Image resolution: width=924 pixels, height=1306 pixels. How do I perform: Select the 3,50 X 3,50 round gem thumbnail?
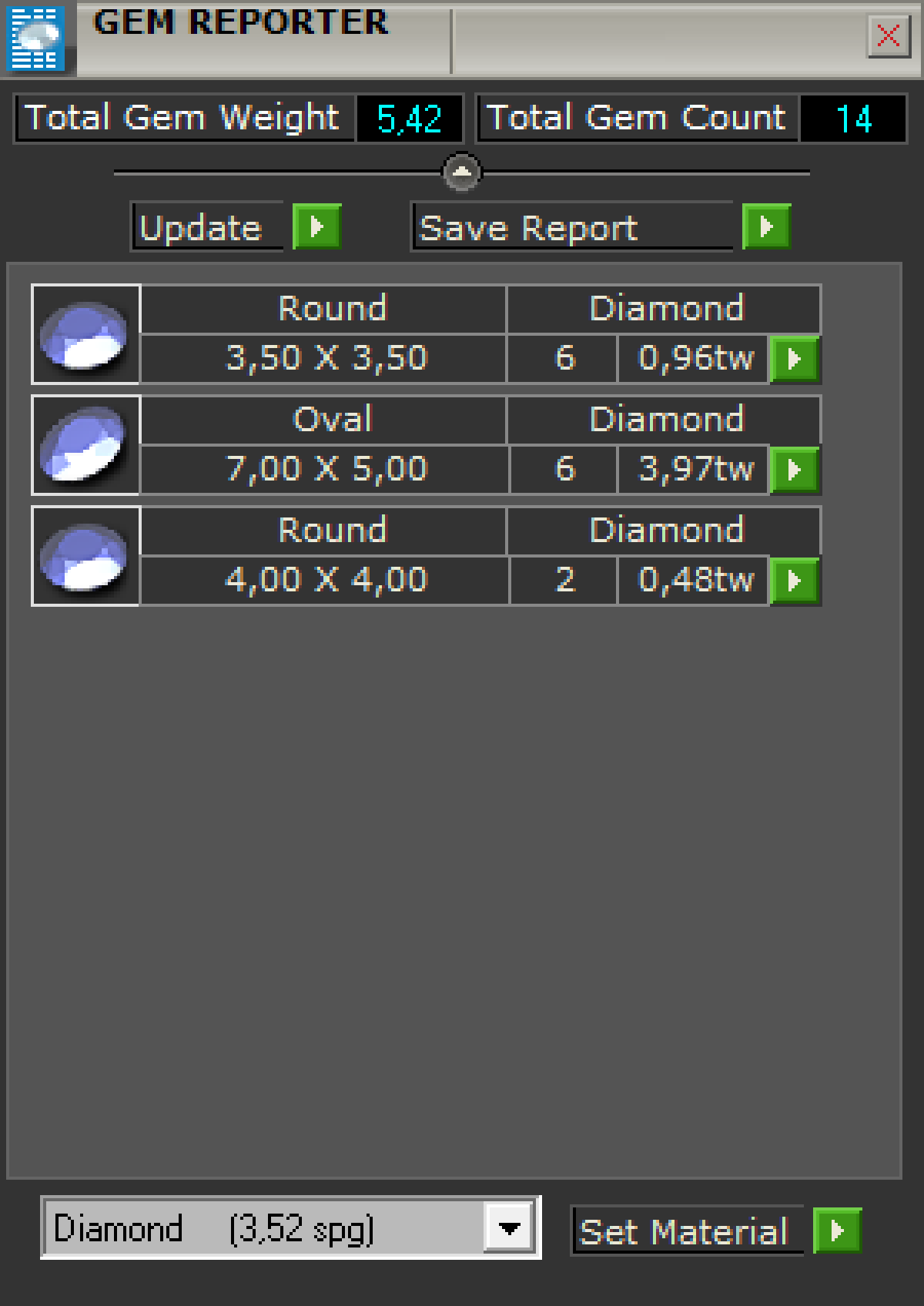[x=85, y=334]
